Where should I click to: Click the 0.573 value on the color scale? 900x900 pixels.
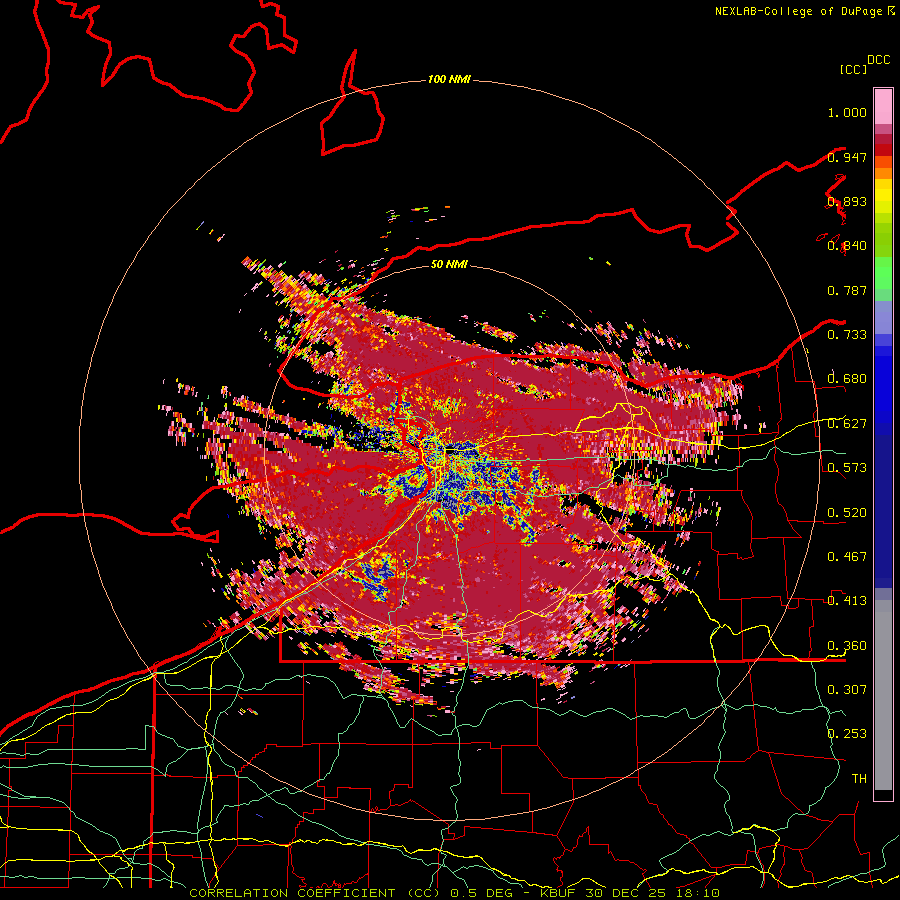point(847,468)
